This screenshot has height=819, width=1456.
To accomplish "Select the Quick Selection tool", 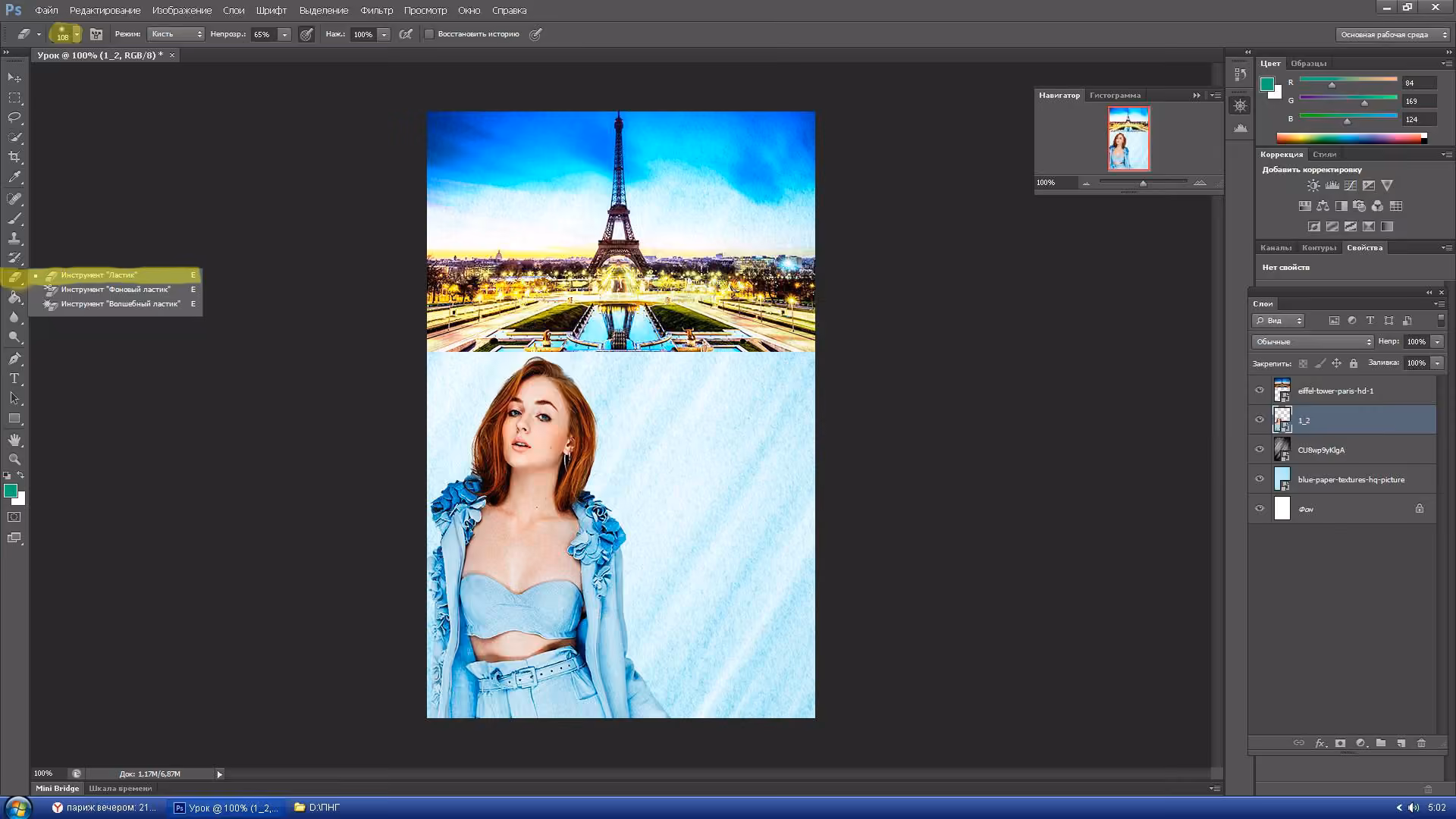I will coord(14,137).
